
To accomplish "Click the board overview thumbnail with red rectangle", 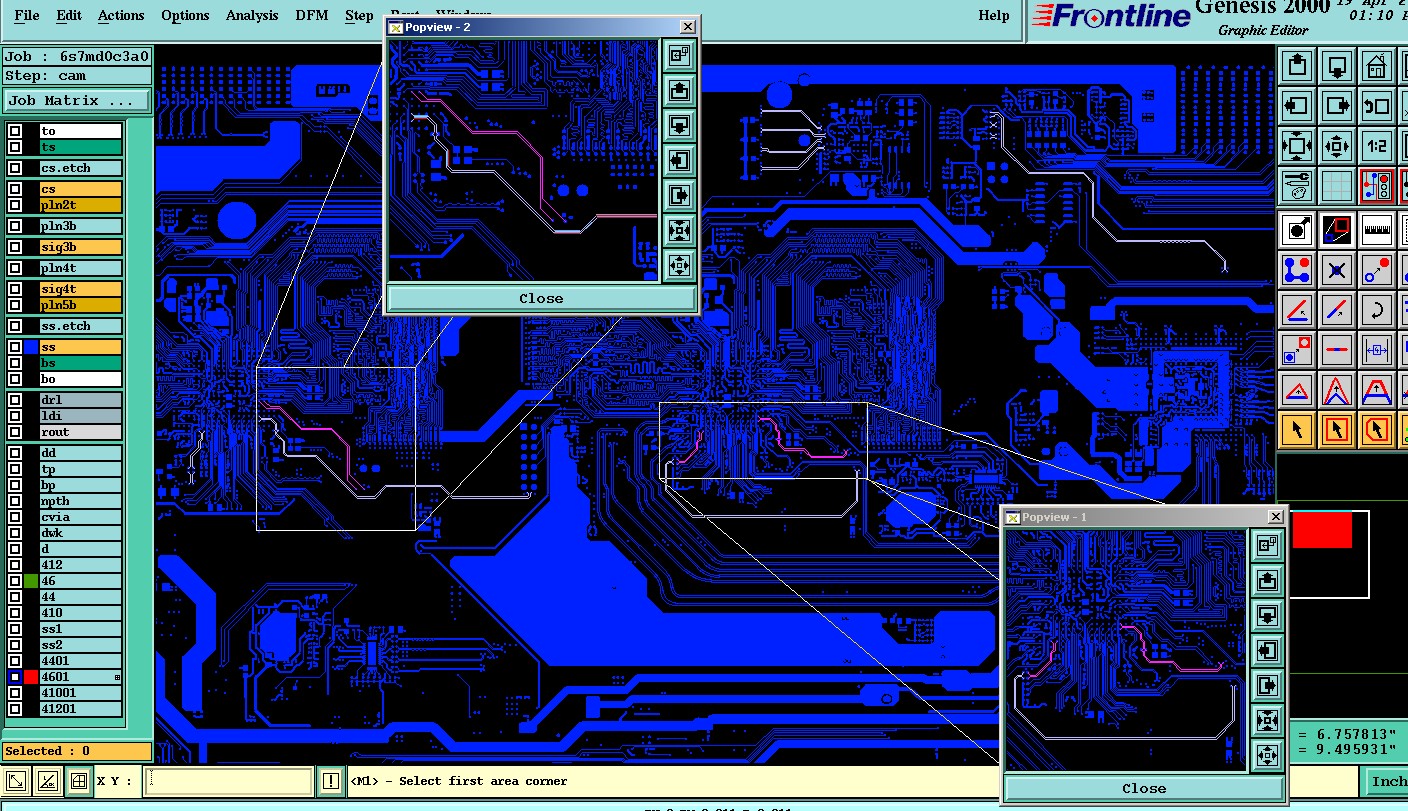I will point(1329,554).
